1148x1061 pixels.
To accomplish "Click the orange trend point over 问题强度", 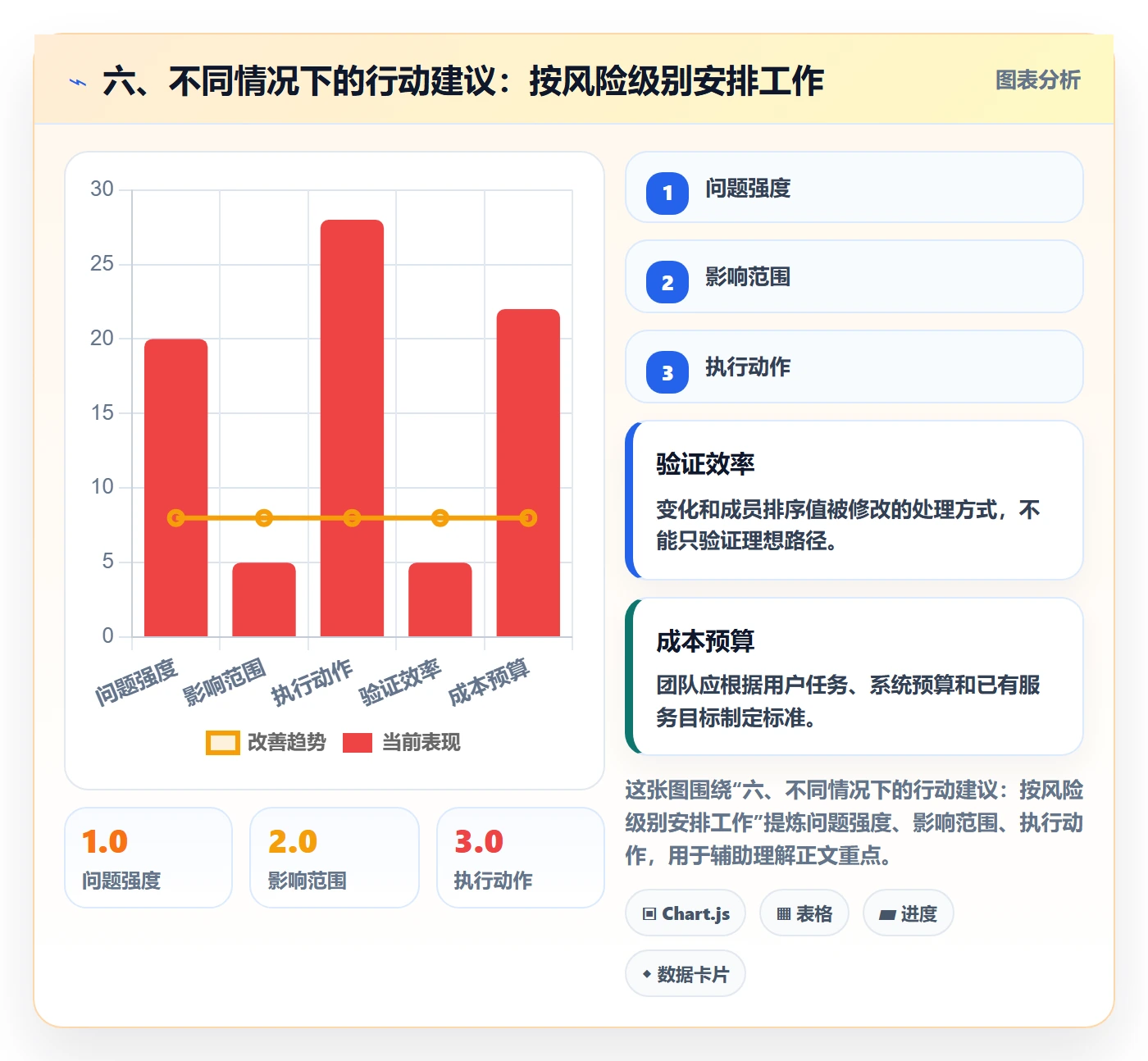I will [x=176, y=518].
